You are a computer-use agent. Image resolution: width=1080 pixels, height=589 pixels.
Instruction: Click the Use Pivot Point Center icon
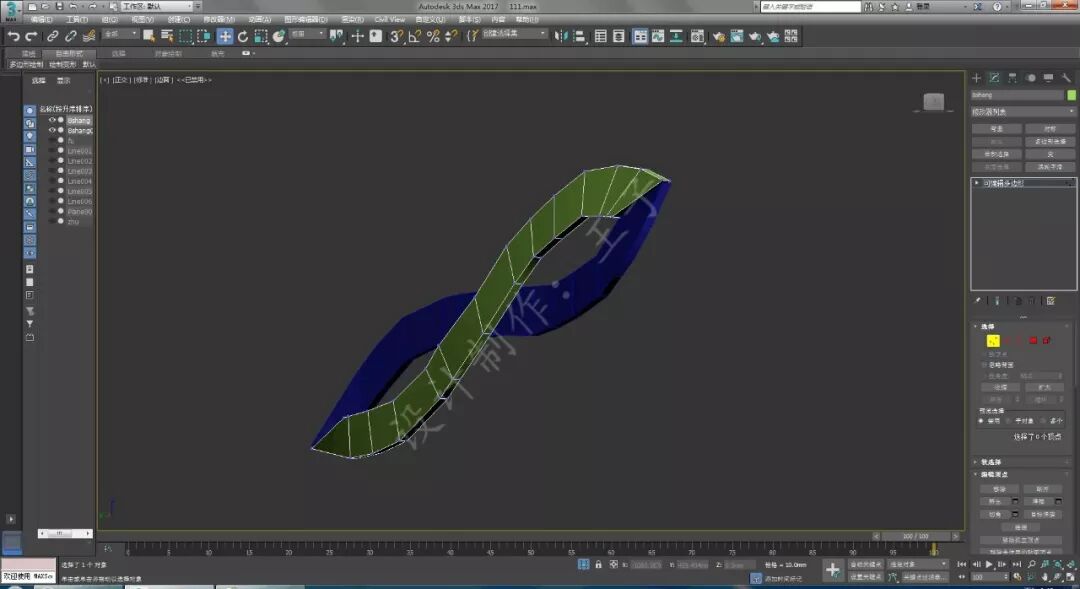(x=336, y=36)
